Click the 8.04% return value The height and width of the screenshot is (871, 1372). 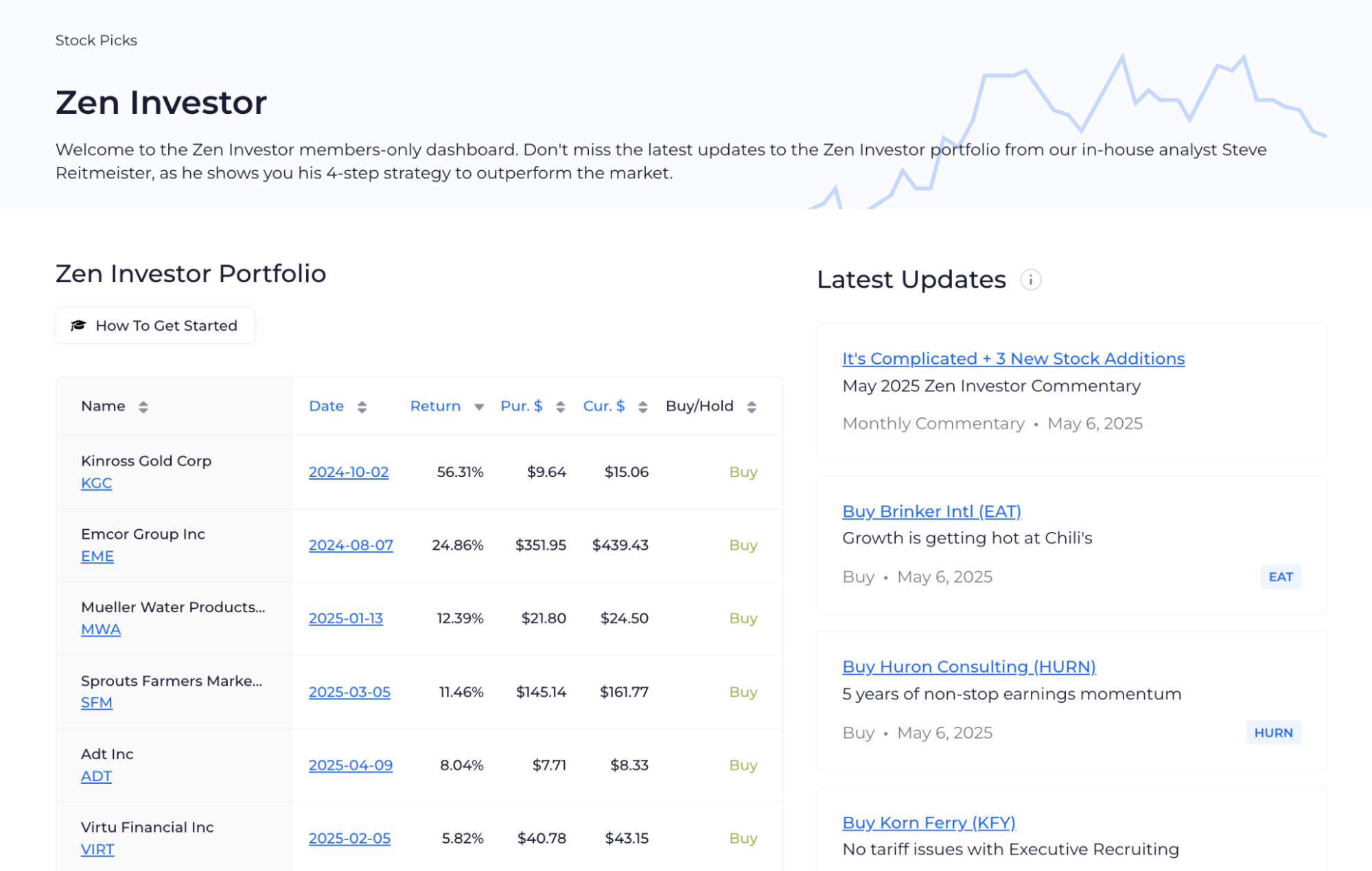(x=462, y=765)
